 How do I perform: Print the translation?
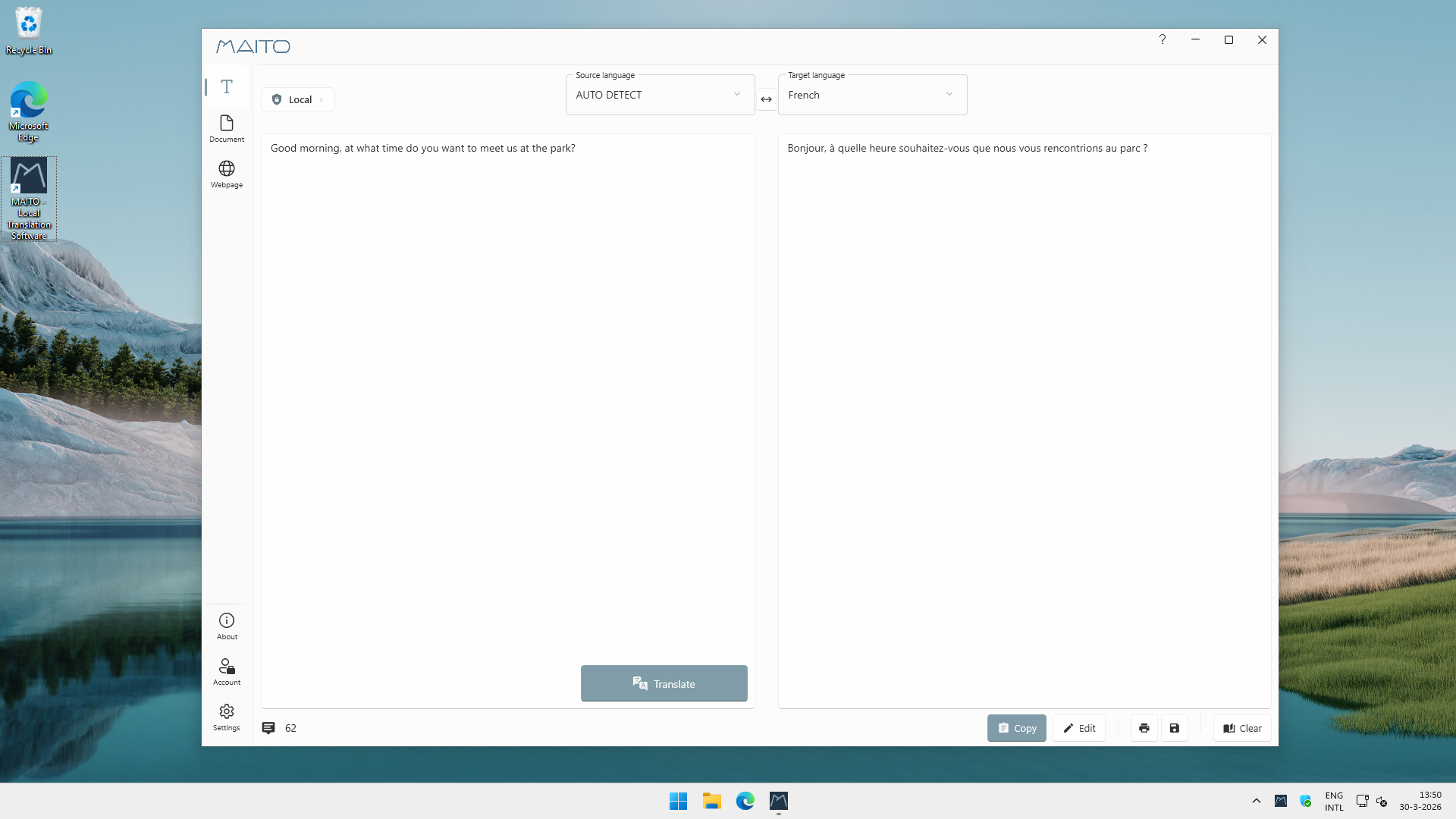tap(1144, 728)
